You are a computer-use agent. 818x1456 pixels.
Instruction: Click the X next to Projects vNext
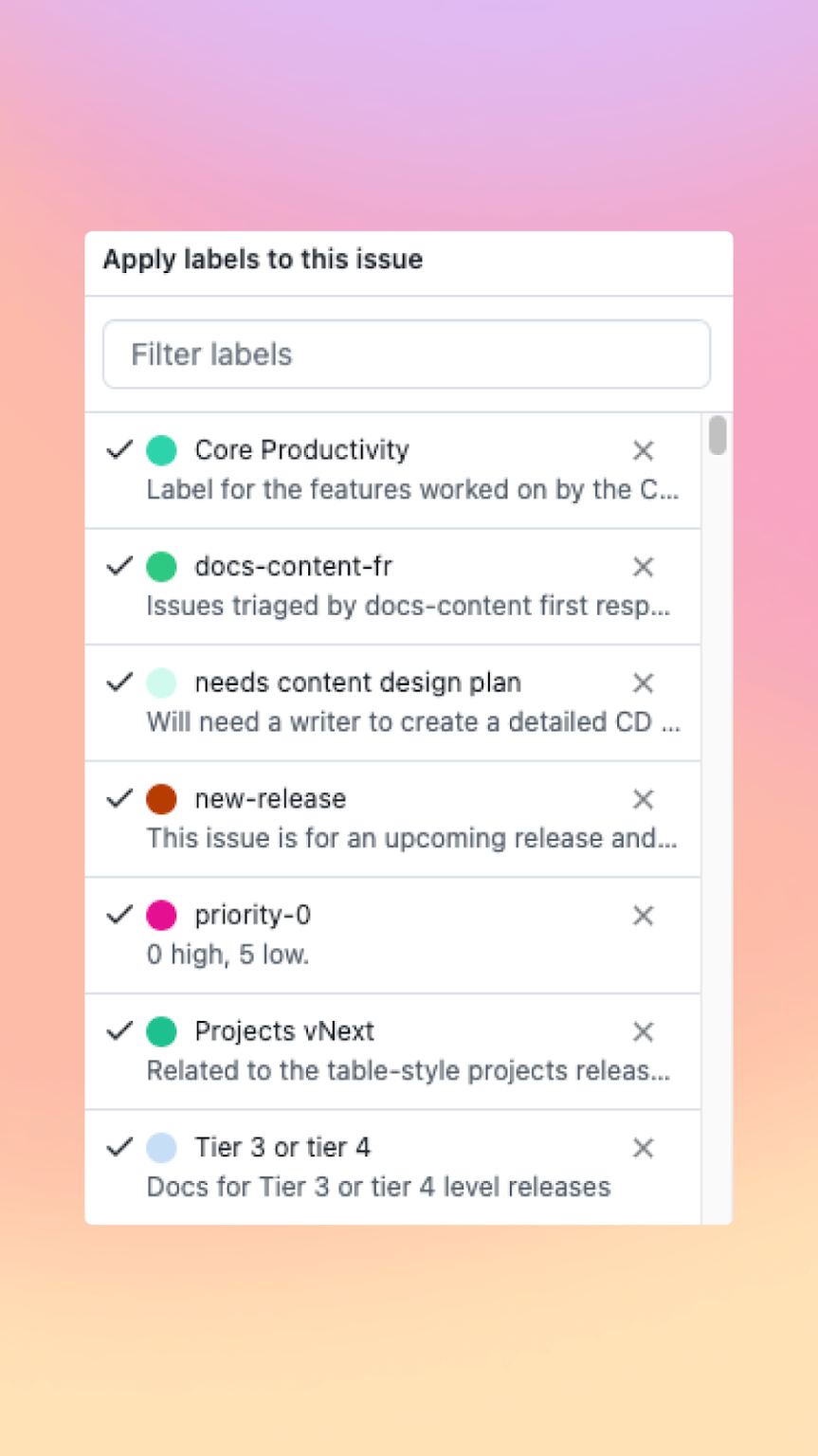click(643, 1032)
